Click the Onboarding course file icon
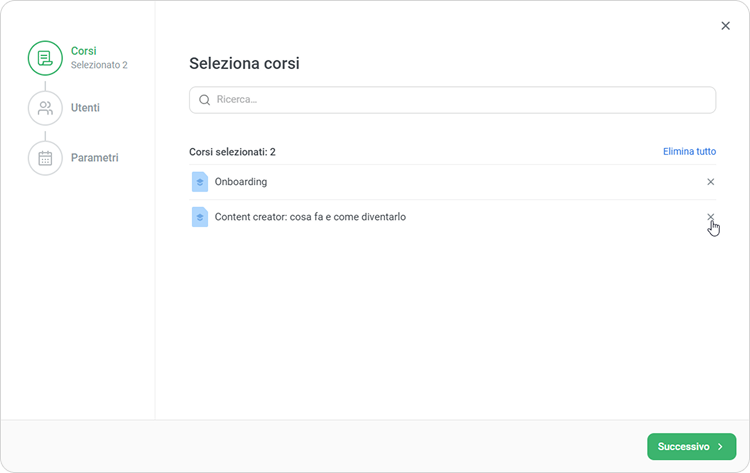Screen dimensions: 750x473 point(199,182)
